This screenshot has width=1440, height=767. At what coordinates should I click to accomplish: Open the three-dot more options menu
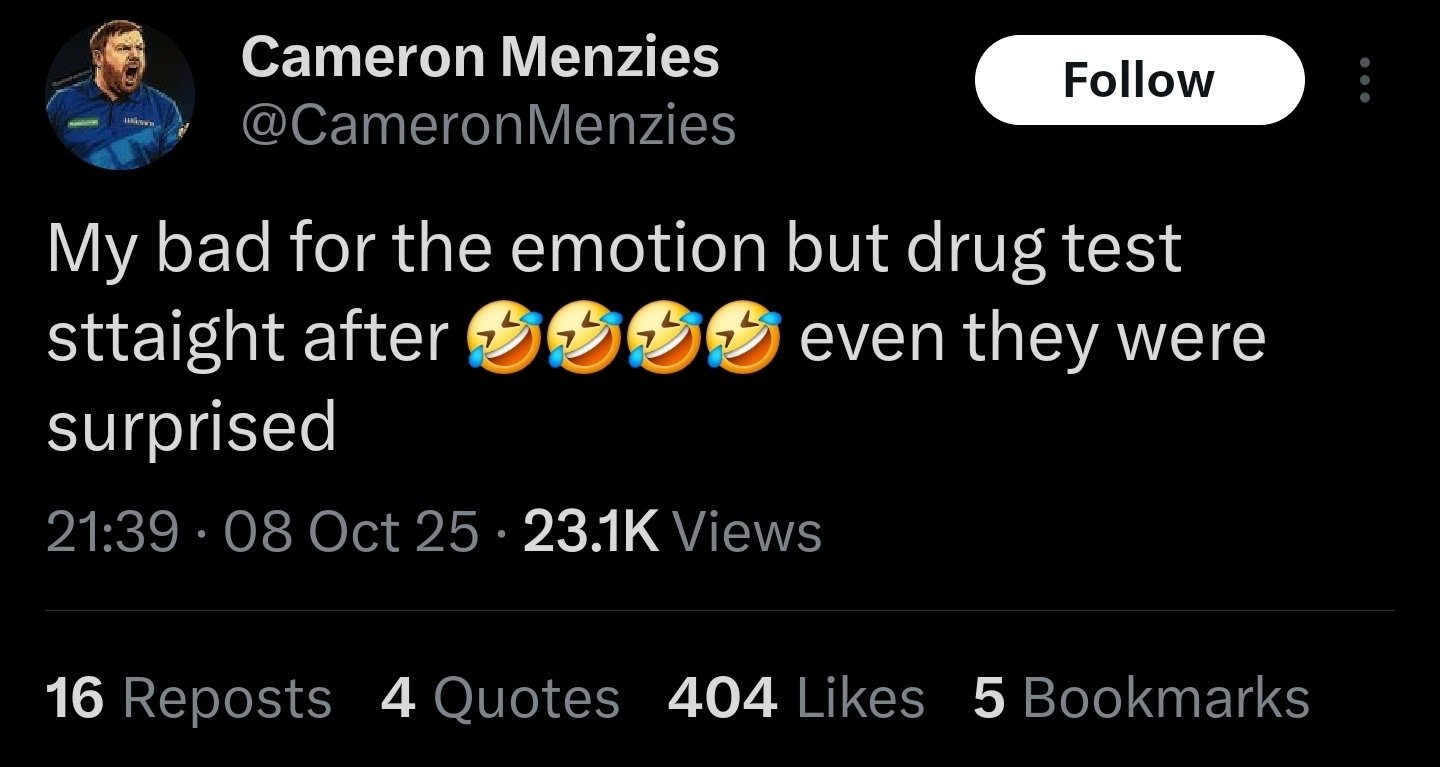point(1364,80)
